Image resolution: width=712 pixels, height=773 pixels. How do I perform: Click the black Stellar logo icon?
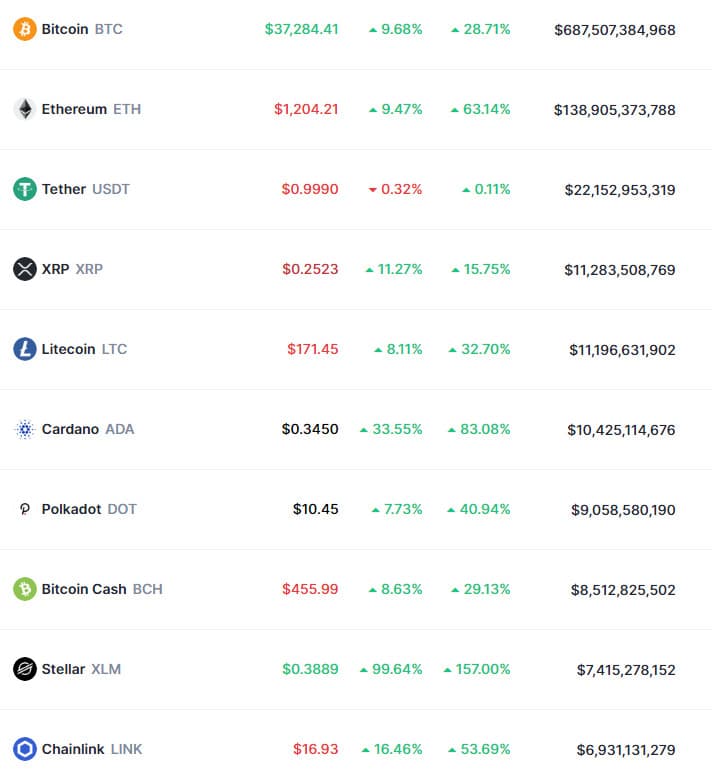click(x=25, y=669)
